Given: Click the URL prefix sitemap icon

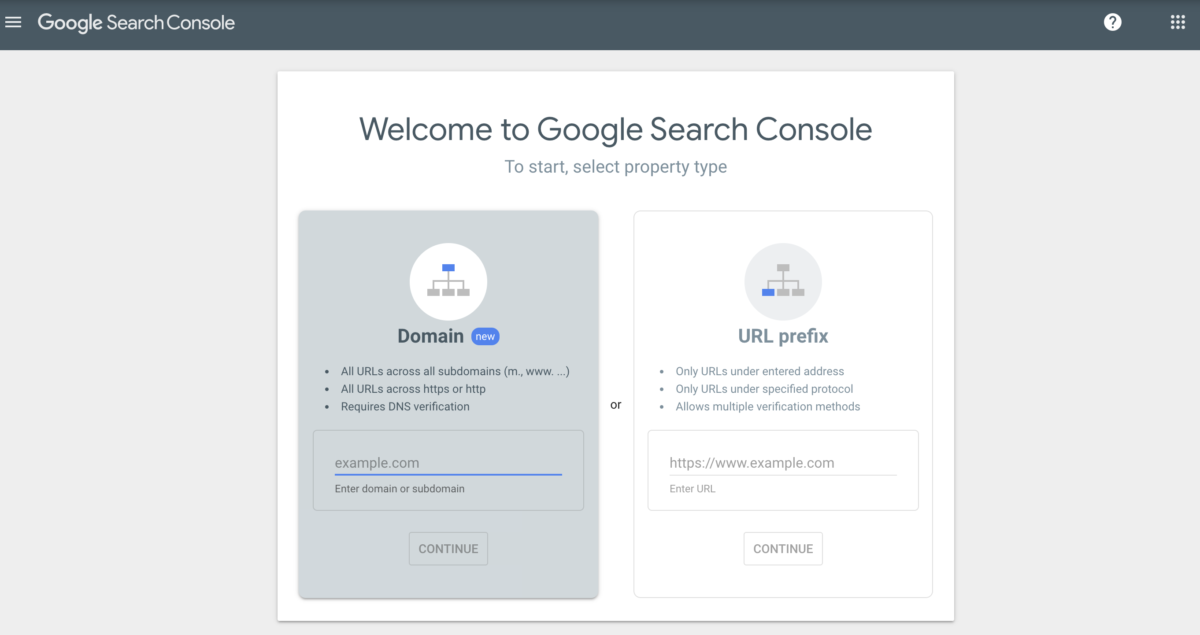Looking at the screenshot, I should [x=783, y=281].
